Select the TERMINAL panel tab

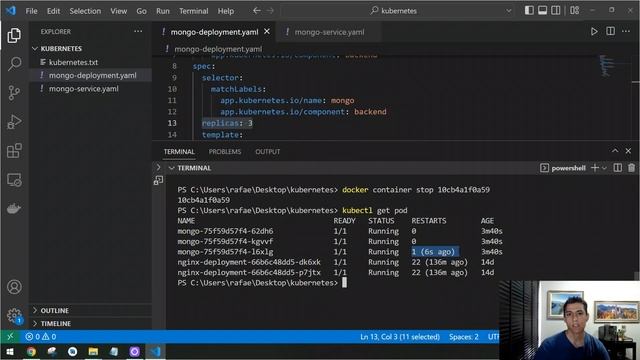179,151
